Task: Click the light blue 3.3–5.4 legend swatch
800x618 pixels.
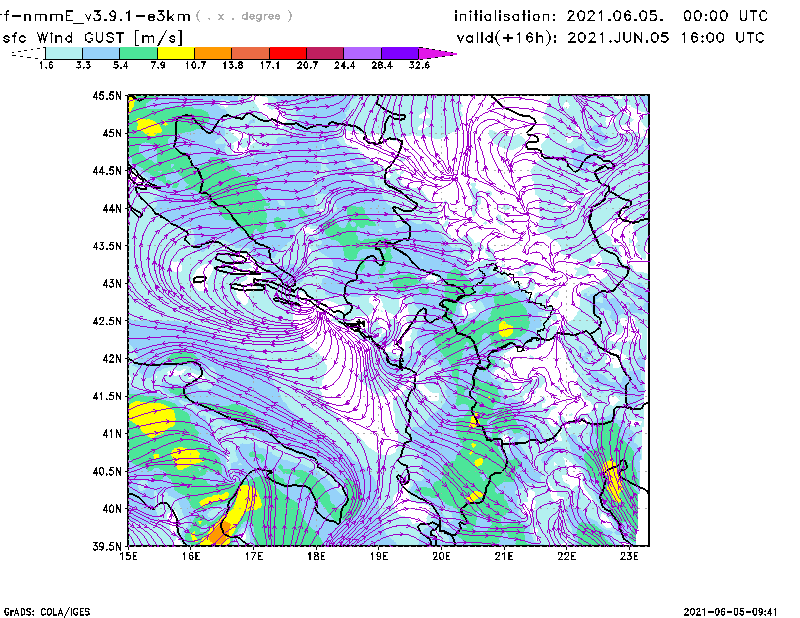Action: tap(101, 53)
